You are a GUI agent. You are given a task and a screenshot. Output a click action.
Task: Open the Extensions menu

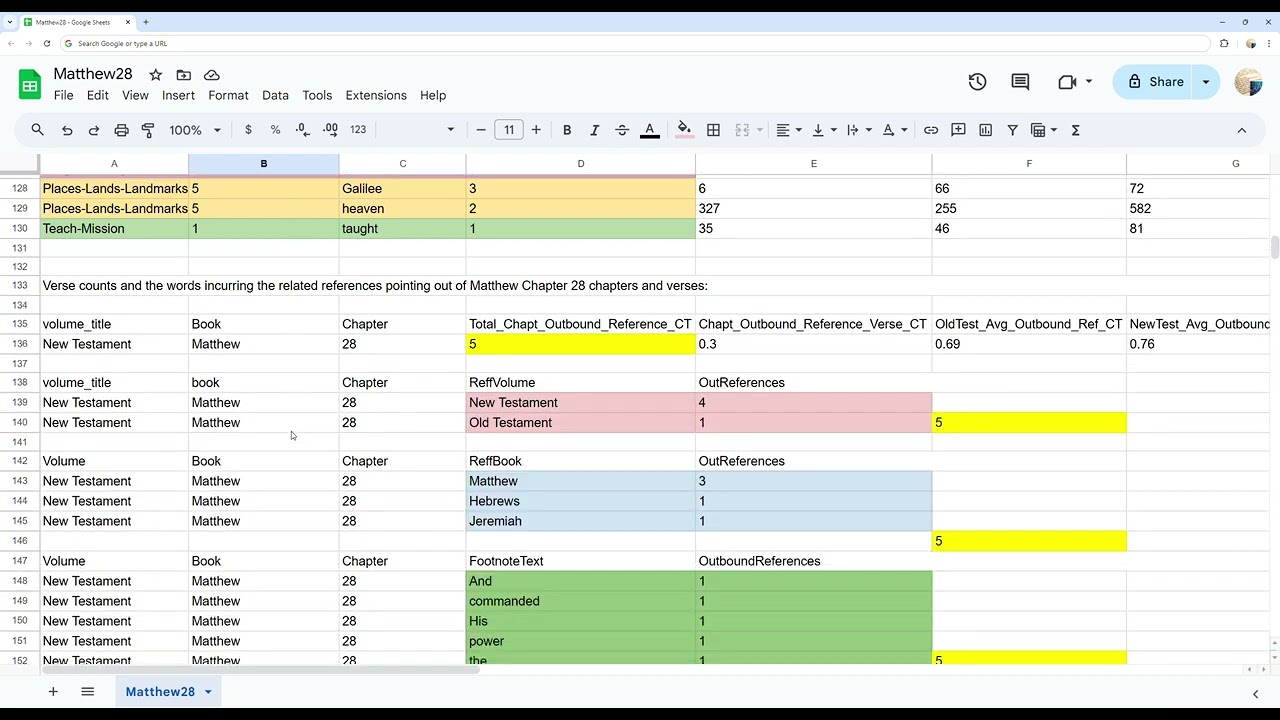click(376, 95)
